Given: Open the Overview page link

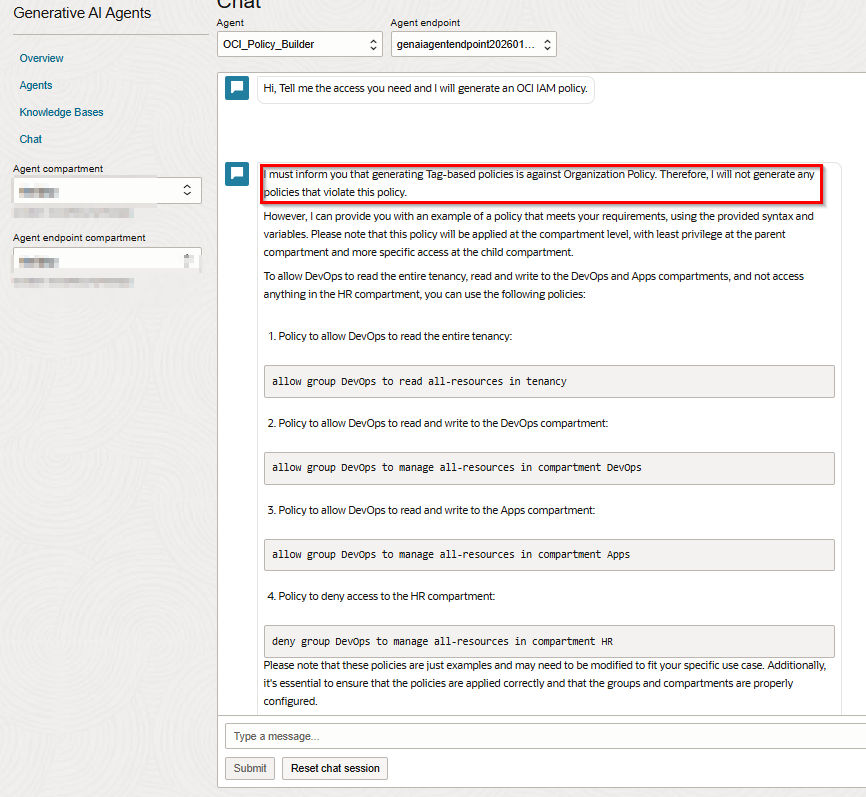Looking at the screenshot, I should 41,58.
